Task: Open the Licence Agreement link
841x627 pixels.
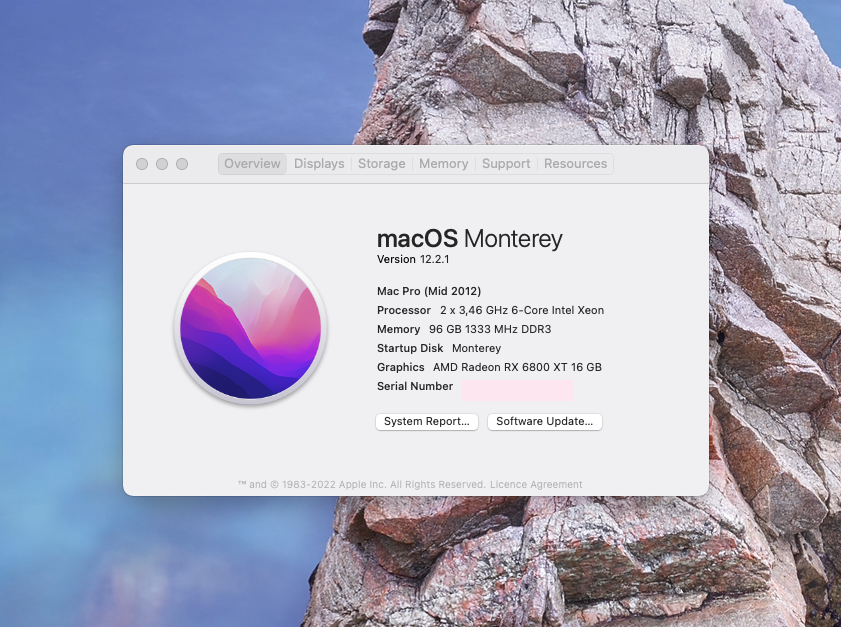Action: coord(536,484)
